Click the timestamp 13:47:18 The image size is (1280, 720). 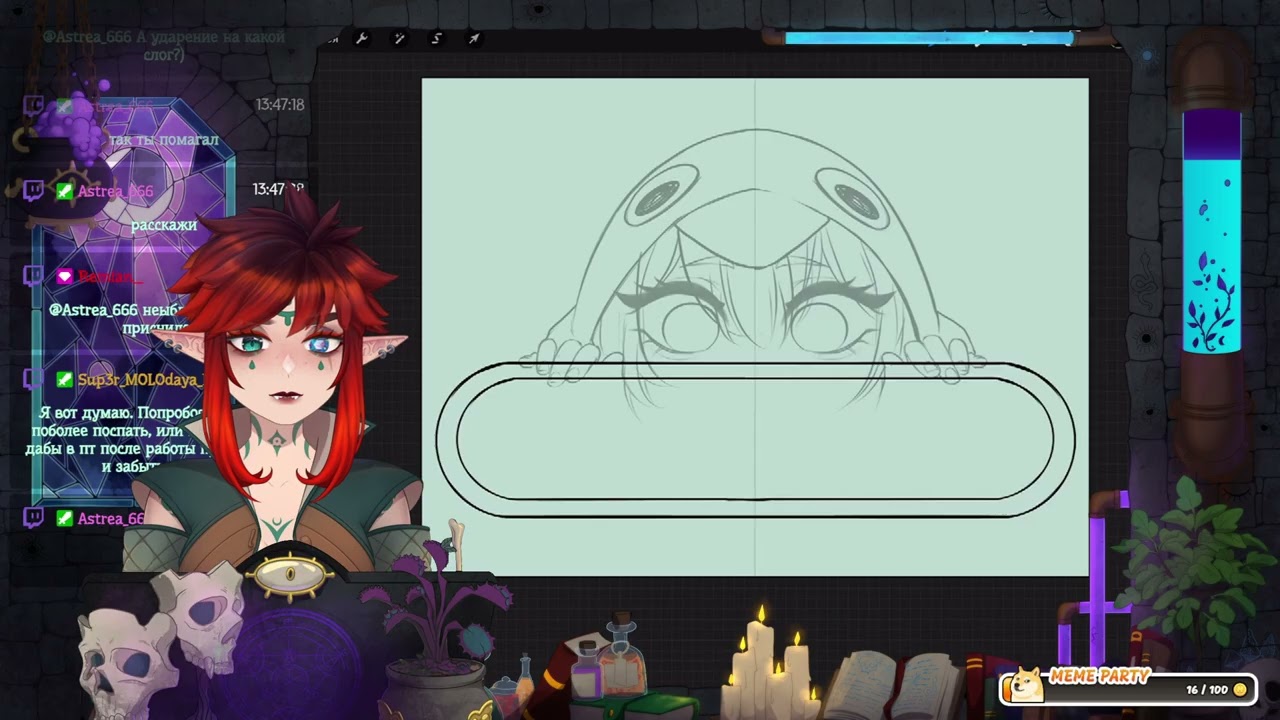(x=279, y=104)
